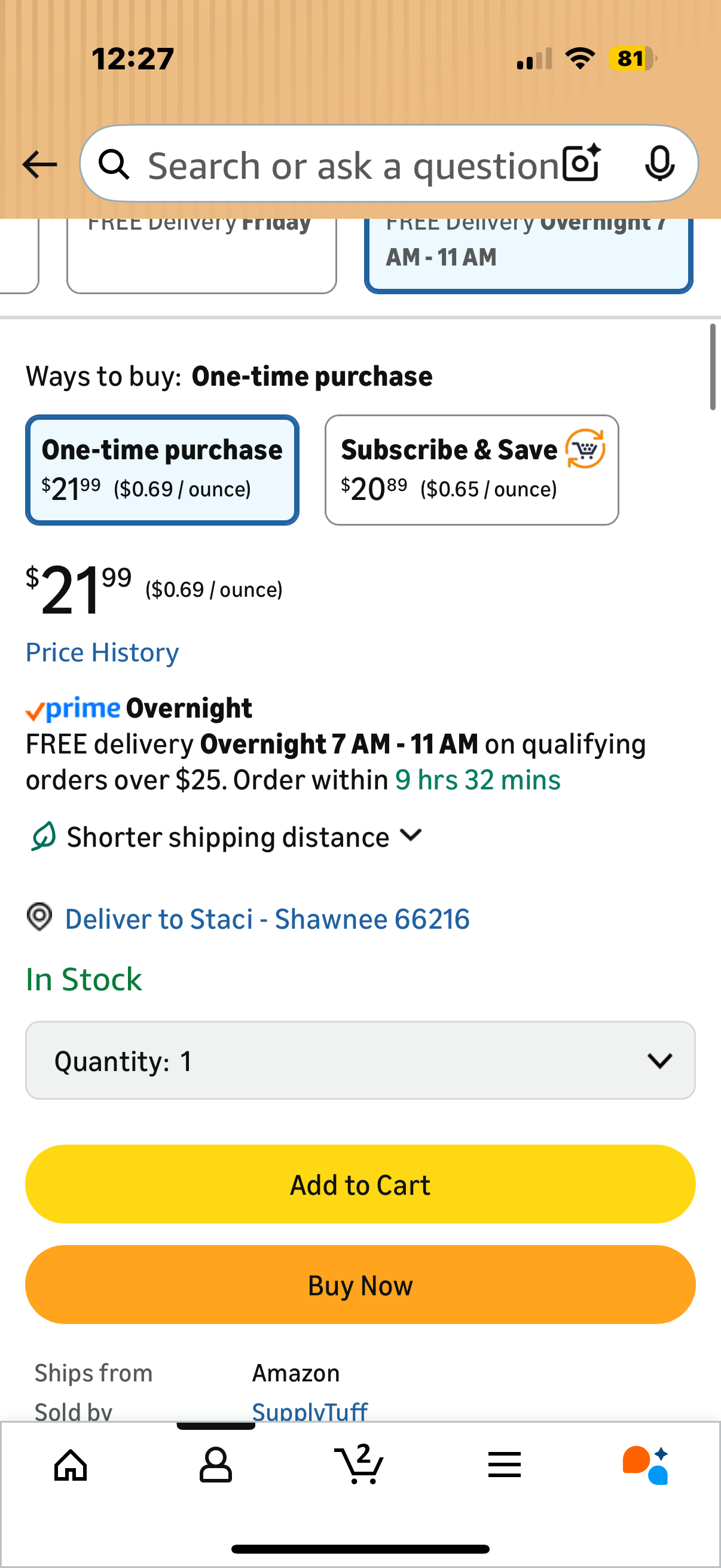
Task: Tap the camera lens search icon
Action: 581,163
